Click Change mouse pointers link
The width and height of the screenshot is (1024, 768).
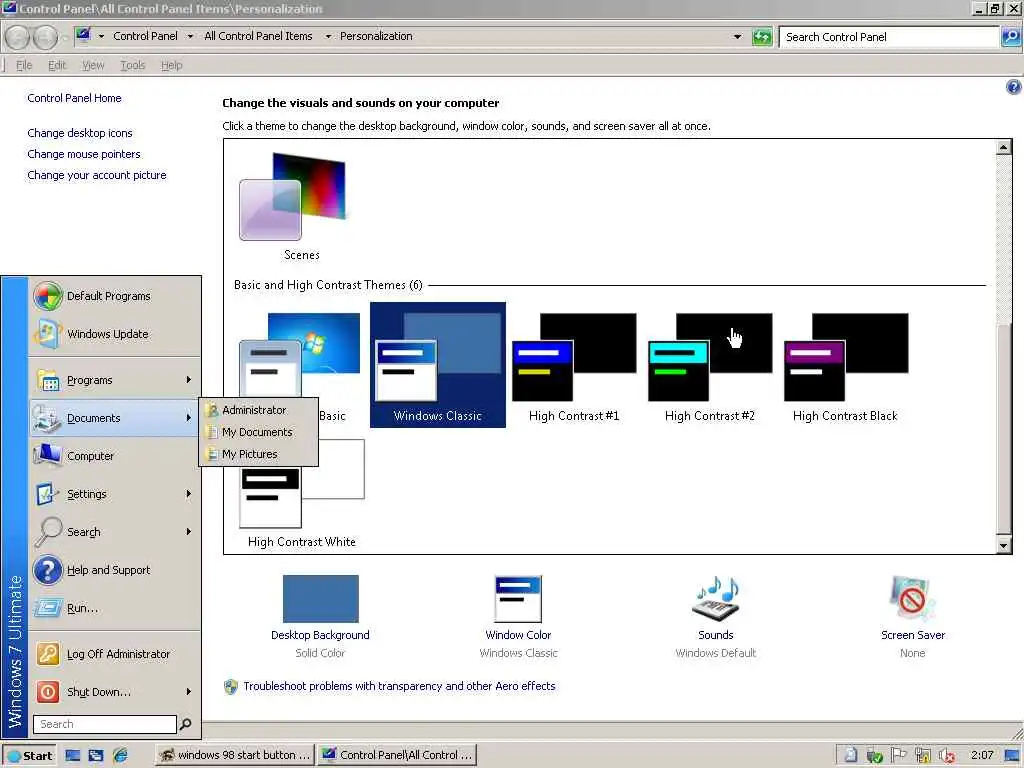pos(84,154)
